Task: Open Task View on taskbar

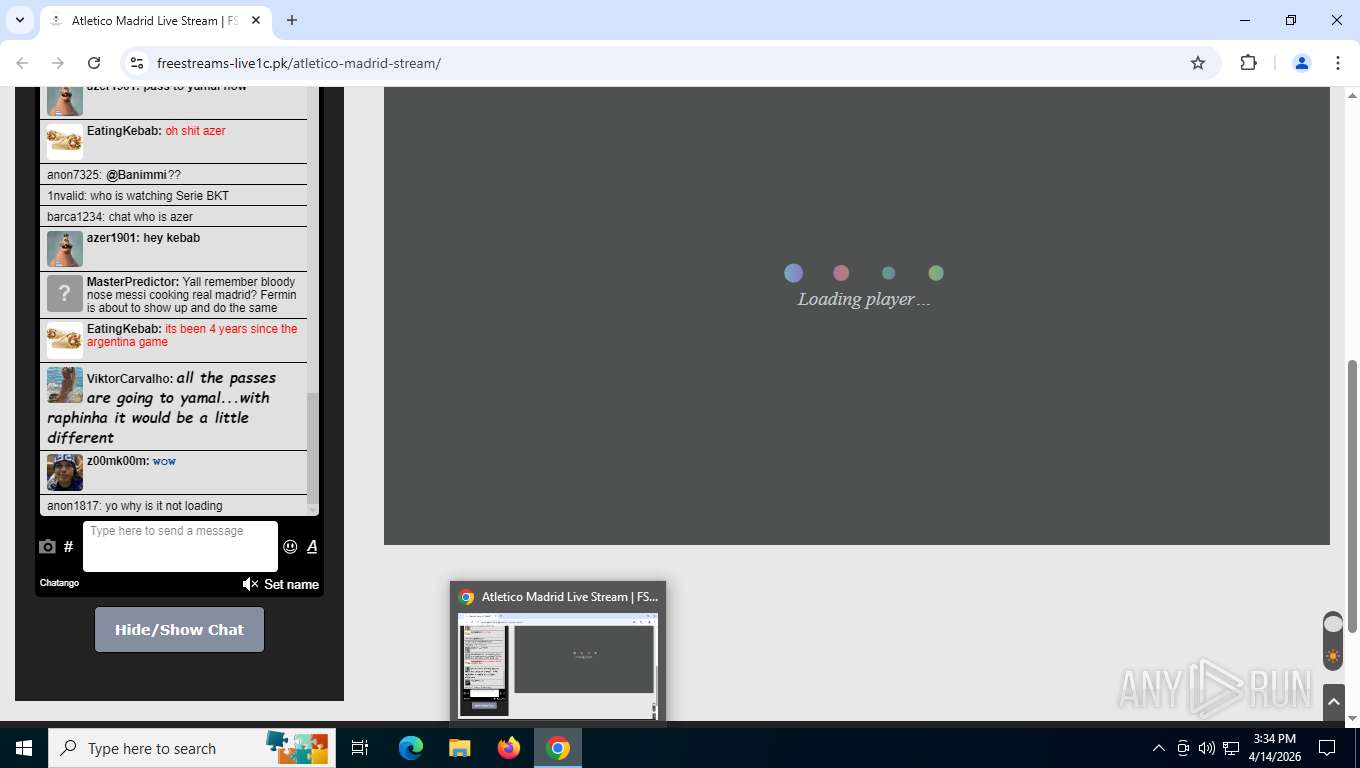Action: (360, 748)
